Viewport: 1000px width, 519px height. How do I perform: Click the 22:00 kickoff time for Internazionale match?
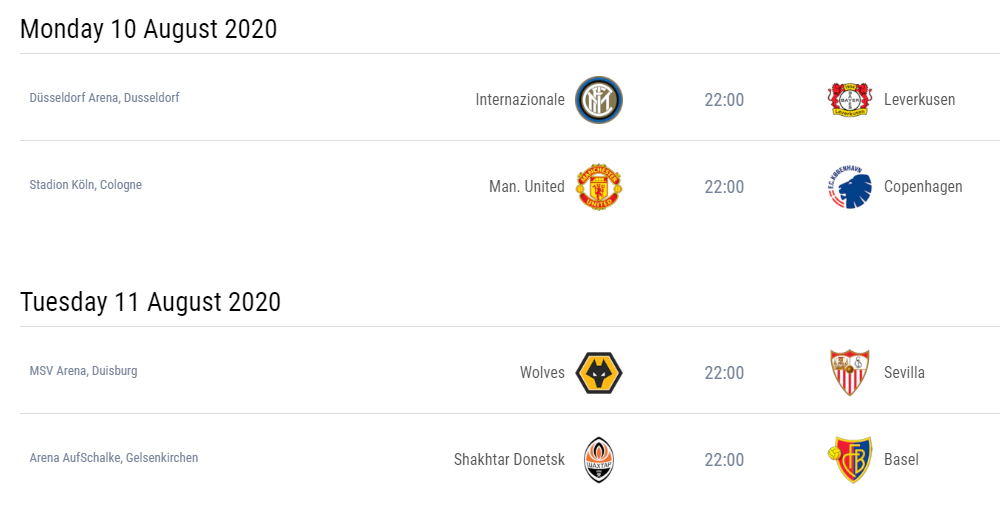tap(724, 100)
